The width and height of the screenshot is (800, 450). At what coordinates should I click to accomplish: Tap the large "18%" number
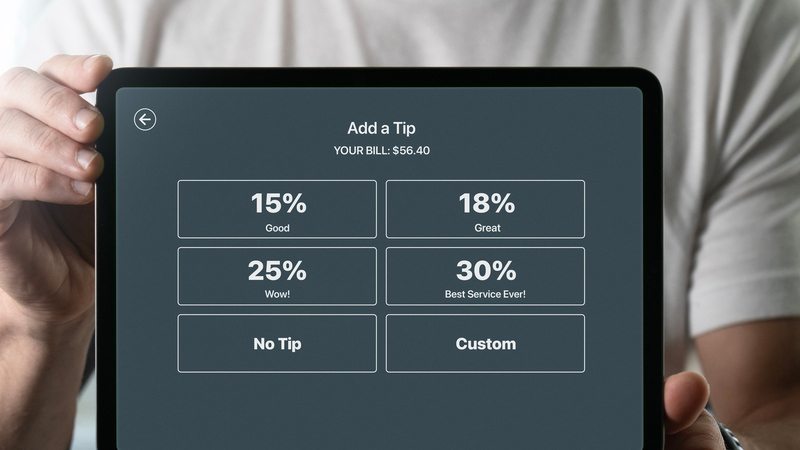pyautogui.click(x=486, y=203)
